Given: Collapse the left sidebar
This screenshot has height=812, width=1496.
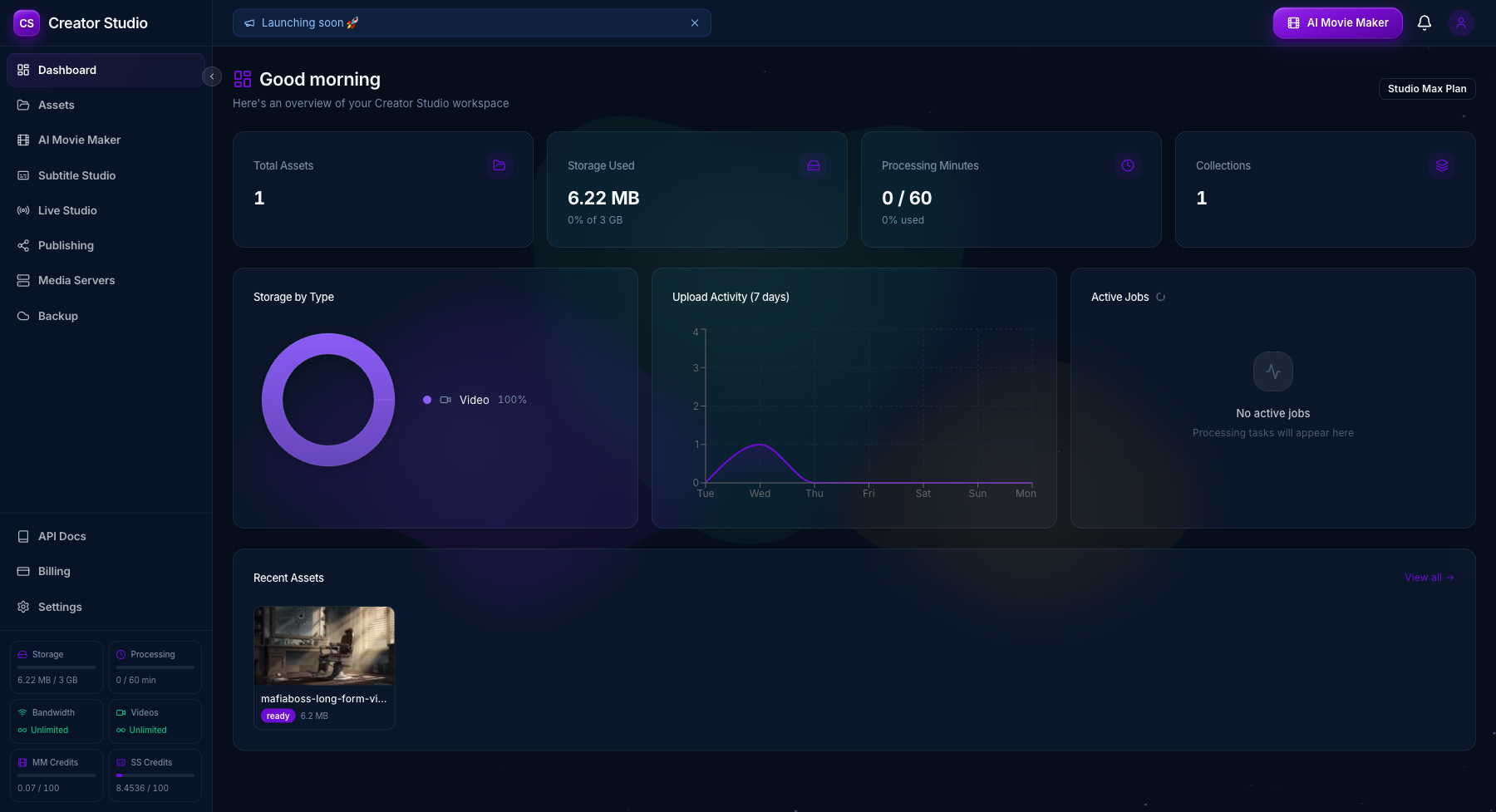Looking at the screenshot, I should [x=212, y=76].
